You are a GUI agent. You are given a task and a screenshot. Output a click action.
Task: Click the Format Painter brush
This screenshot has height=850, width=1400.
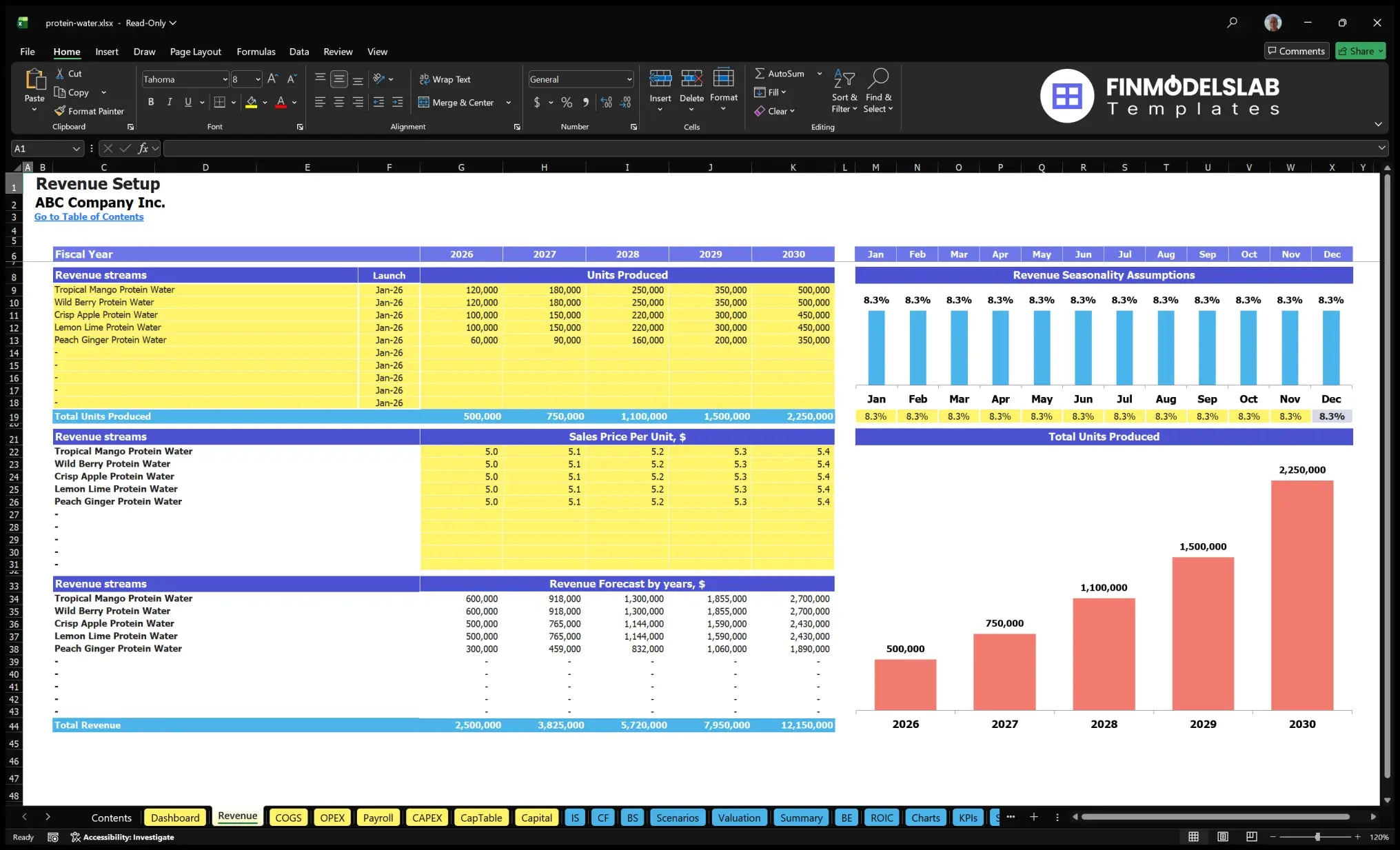[x=60, y=111]
